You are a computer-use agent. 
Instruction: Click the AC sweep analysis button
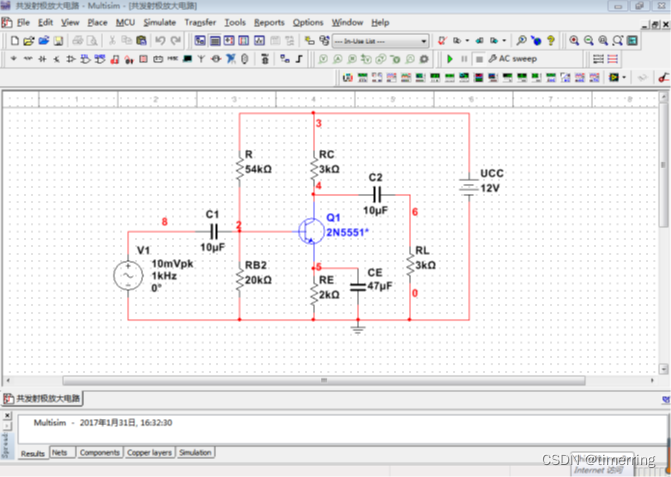point(513,59)
